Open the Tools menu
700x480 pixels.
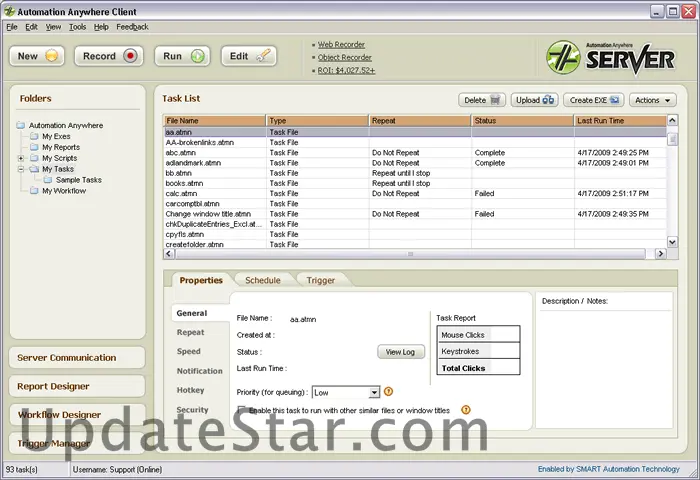(77, 27)
